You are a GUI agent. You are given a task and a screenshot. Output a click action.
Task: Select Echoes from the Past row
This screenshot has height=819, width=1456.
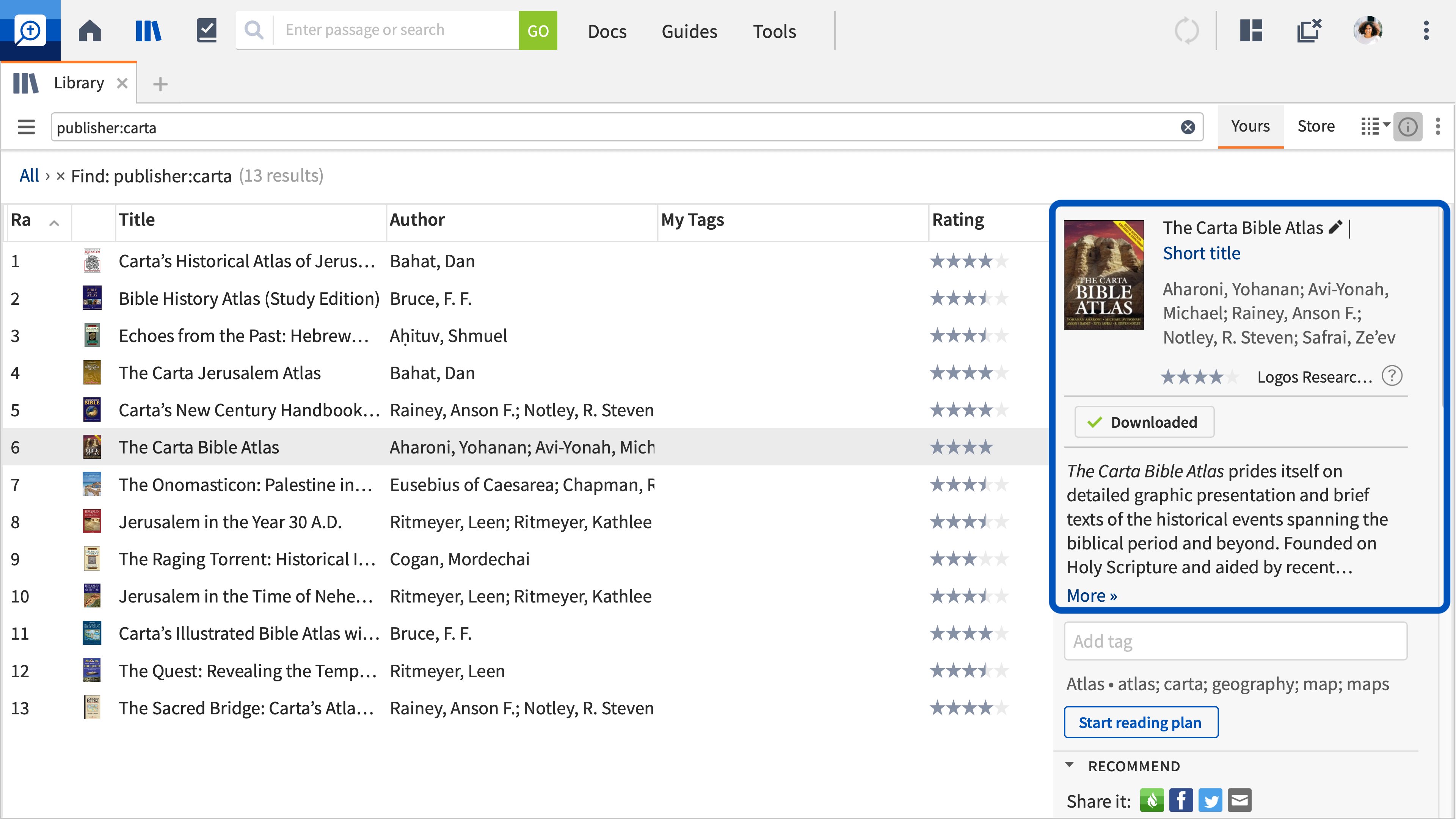pos(526,336)
